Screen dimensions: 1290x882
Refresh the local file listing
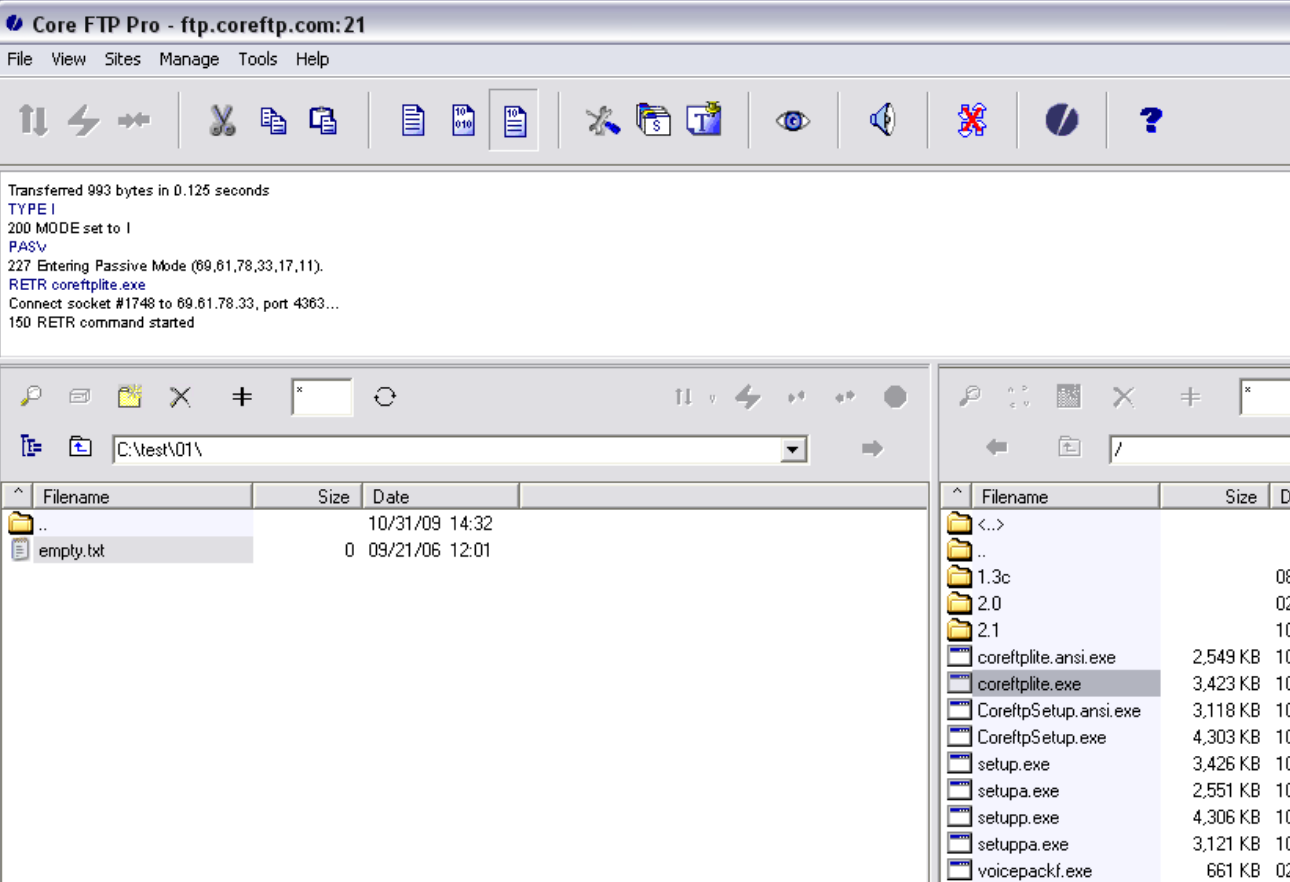pyautogui.click(x=385, y=396)
